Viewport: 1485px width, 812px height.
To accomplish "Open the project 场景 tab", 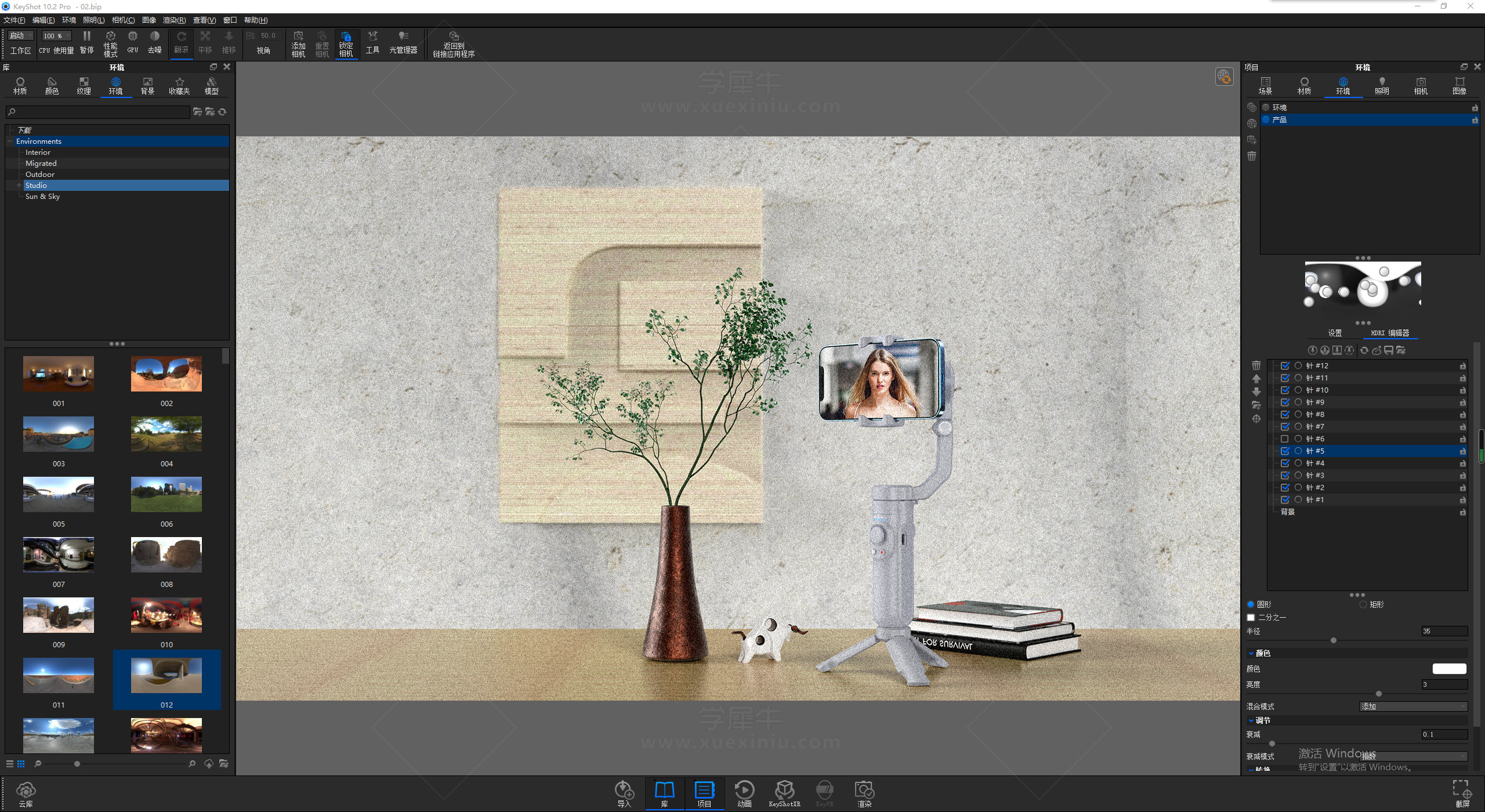I will pyautogui.click(x=1265, y=86).
